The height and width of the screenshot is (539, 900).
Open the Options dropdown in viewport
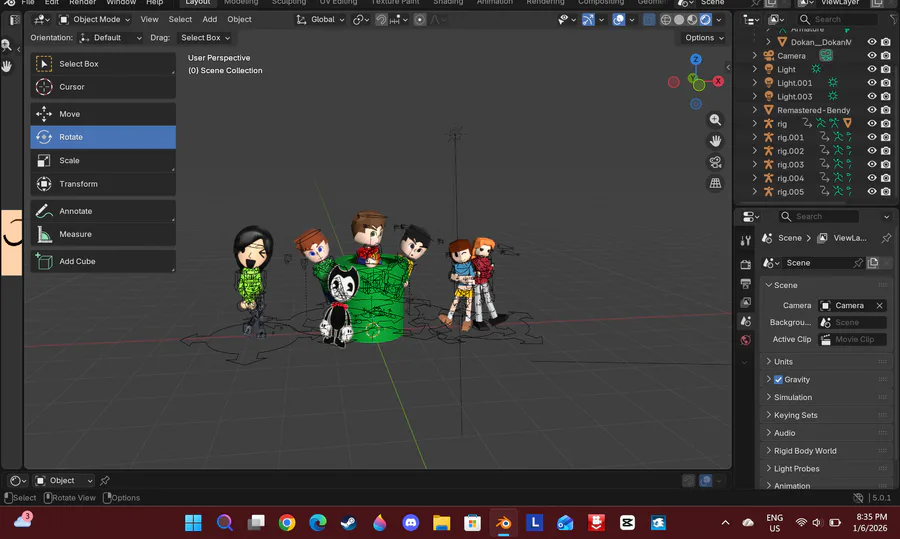click(704, 38)
